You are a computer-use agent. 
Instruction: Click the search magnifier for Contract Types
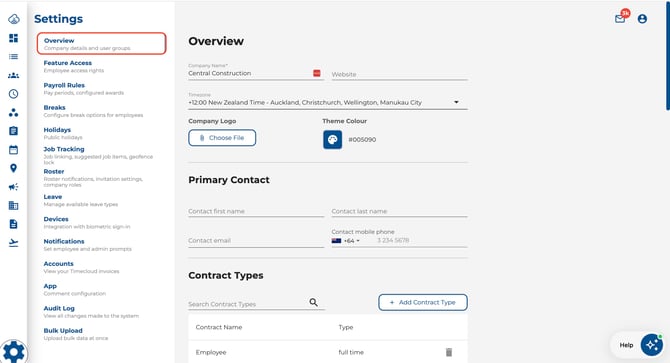click(314, 302)
